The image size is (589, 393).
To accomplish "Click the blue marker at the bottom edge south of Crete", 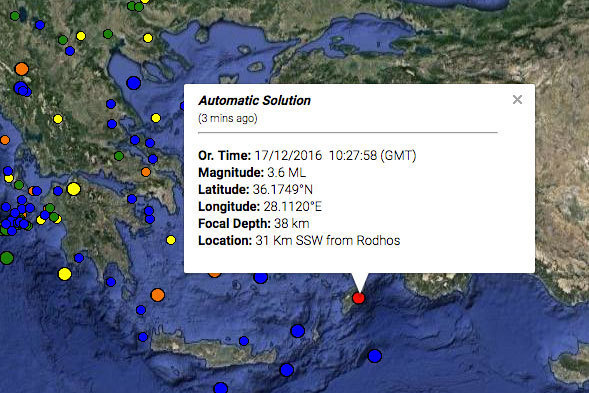I will pos(220,388).
